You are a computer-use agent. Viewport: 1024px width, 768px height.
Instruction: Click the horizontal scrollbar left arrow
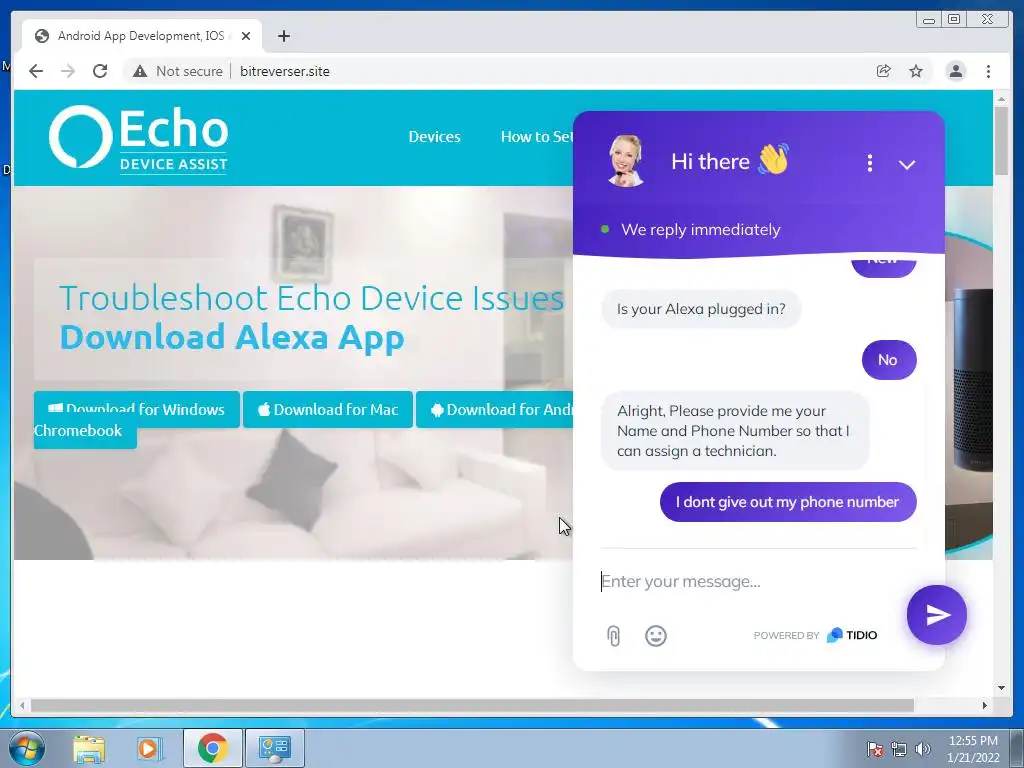pos(22,705)
